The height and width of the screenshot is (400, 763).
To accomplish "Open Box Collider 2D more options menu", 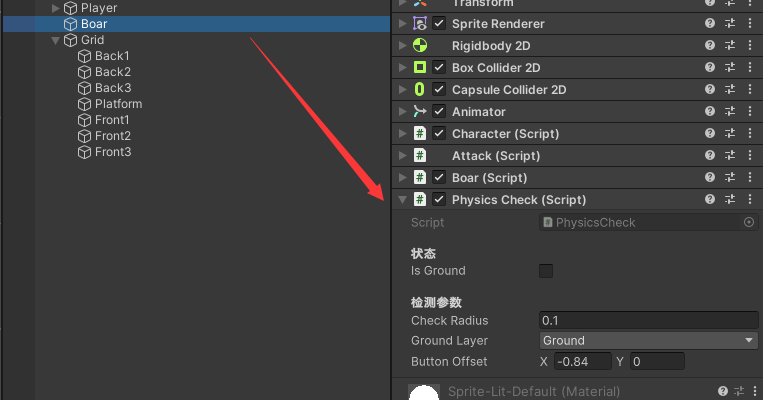I will tap(750, 68).
